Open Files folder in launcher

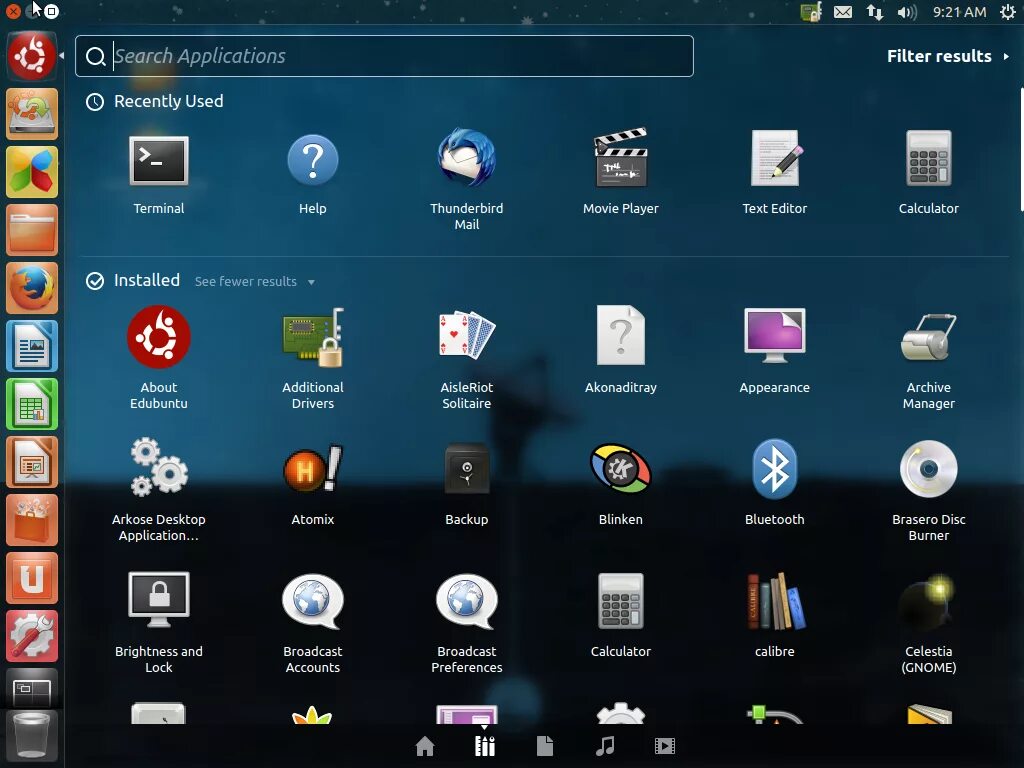pyautogui.click(x=32, y=230)
